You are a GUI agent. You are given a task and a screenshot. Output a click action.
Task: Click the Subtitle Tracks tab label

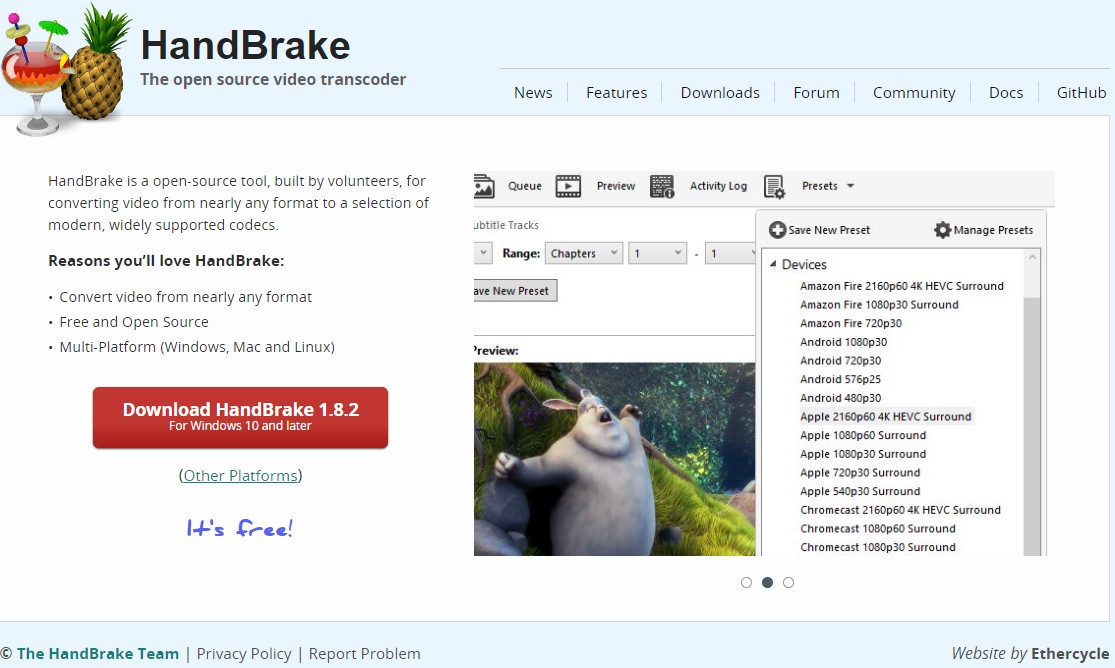click(x=506, y=225)
